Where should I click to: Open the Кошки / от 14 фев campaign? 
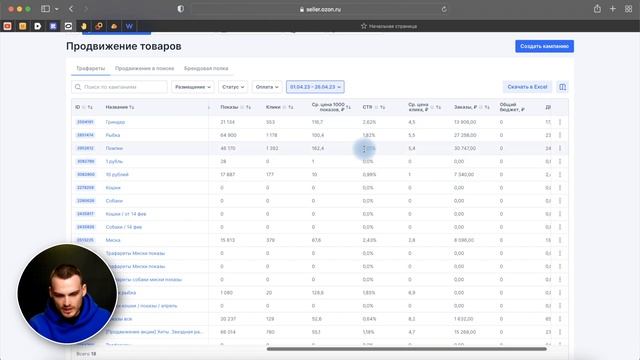[x=126, y=214]
